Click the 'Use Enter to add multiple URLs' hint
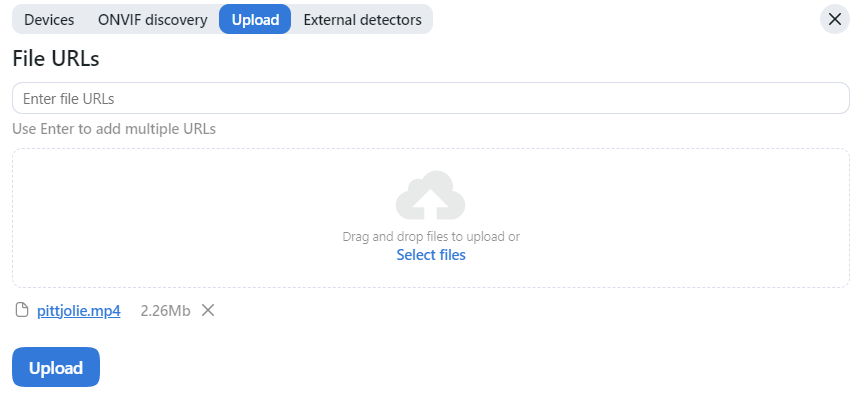The width and height of the screenshot is (864, 413). 114,129
